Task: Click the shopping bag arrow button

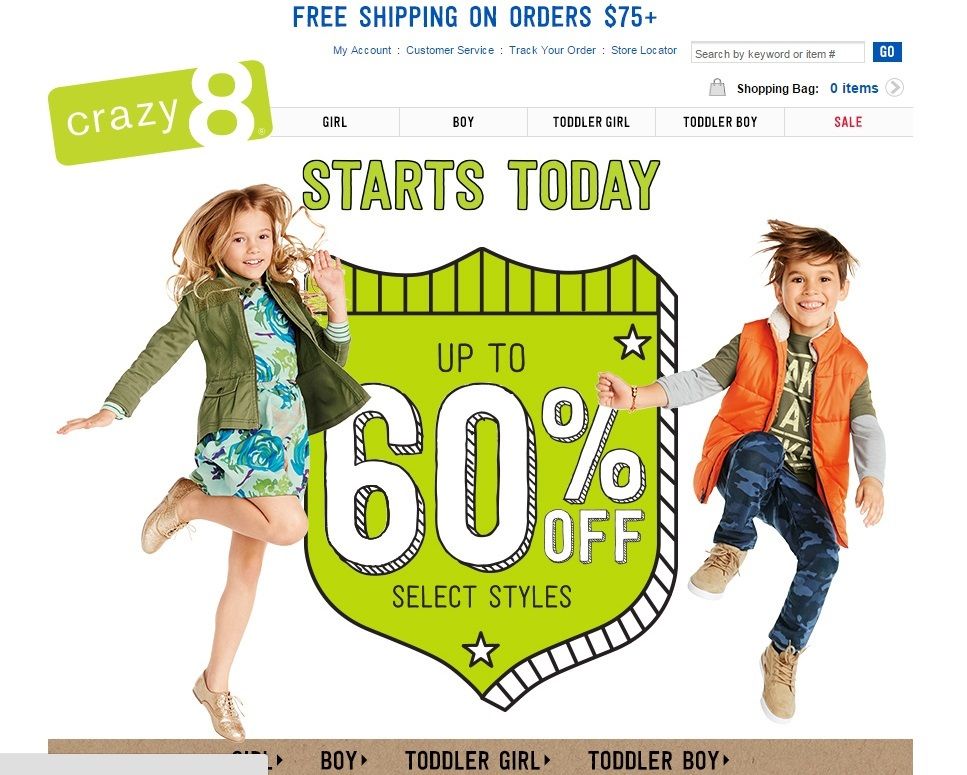Action: 894,88
